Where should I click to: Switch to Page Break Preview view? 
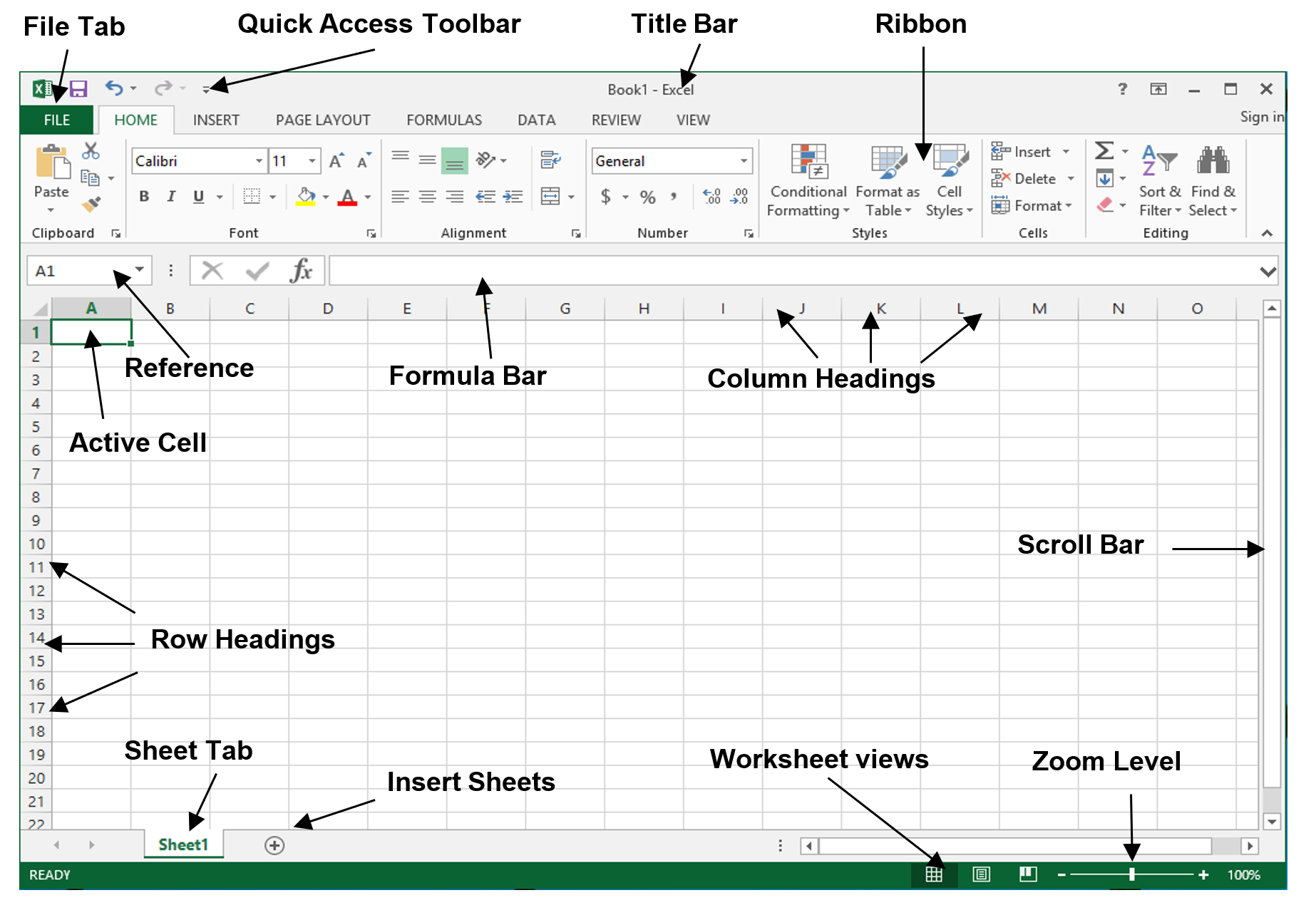pos(1028,874)
